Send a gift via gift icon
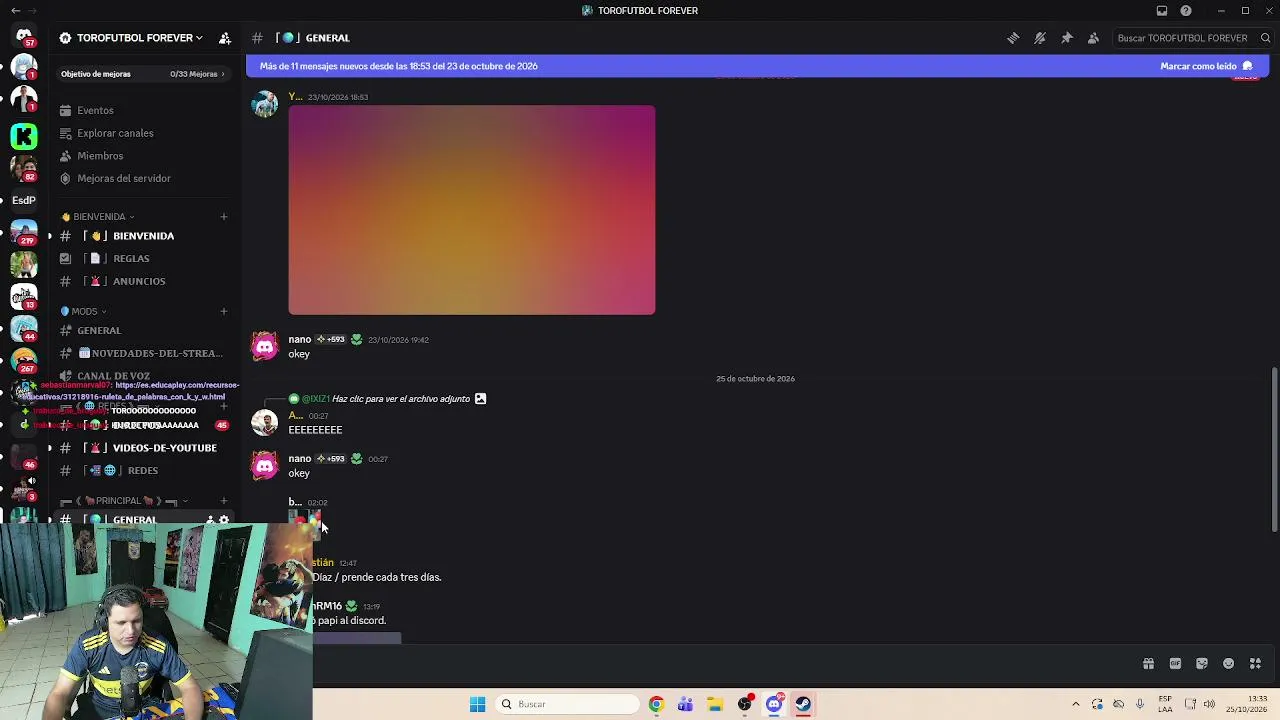Screen dimensions: 1280x720 [x=1148, y=663]
